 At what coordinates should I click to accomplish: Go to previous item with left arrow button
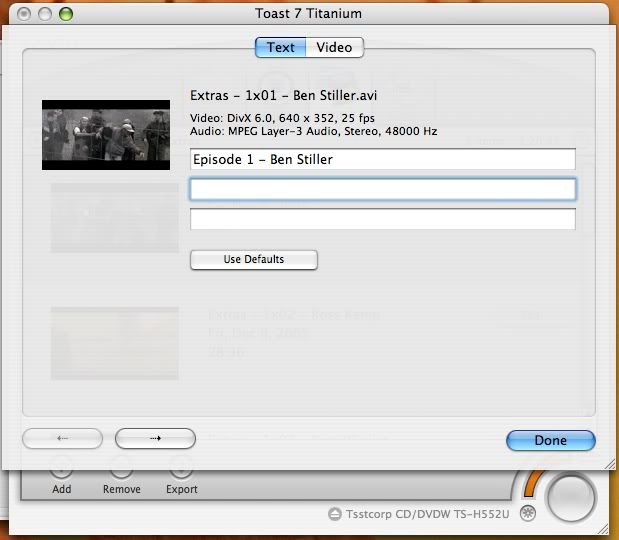[62, 439]
